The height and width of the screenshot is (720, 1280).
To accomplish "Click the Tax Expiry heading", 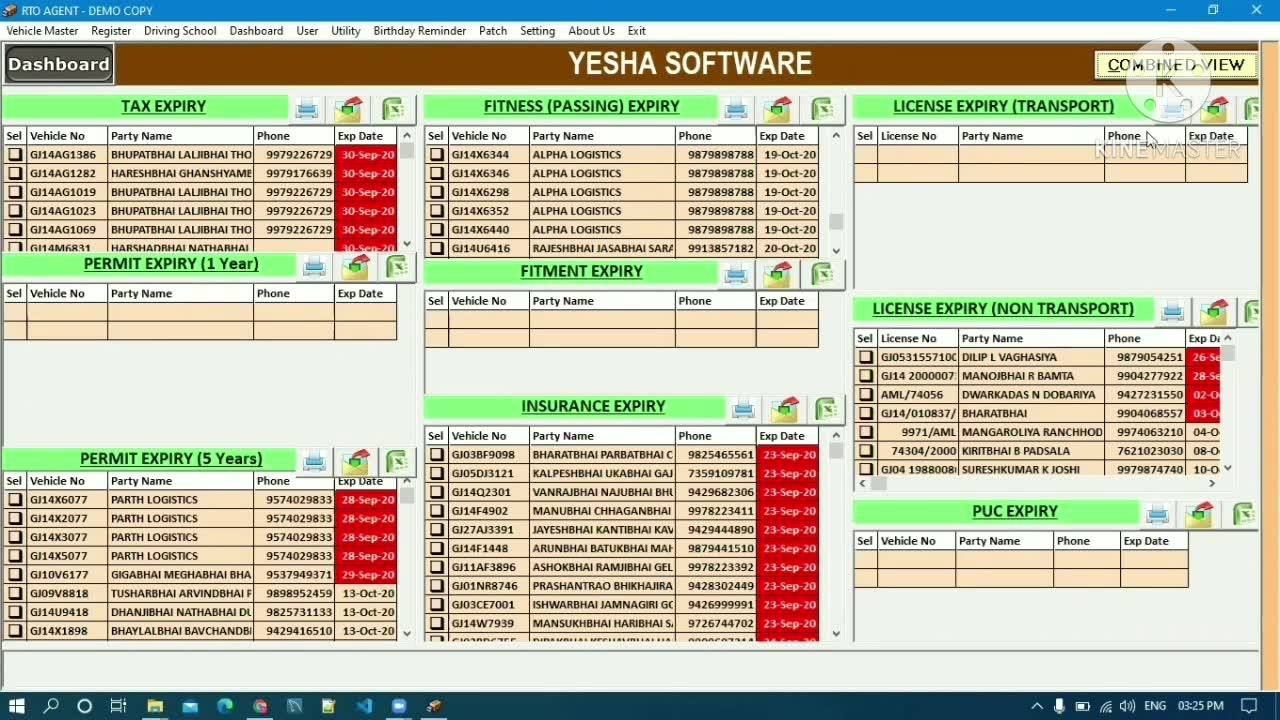I will point(164,107).
